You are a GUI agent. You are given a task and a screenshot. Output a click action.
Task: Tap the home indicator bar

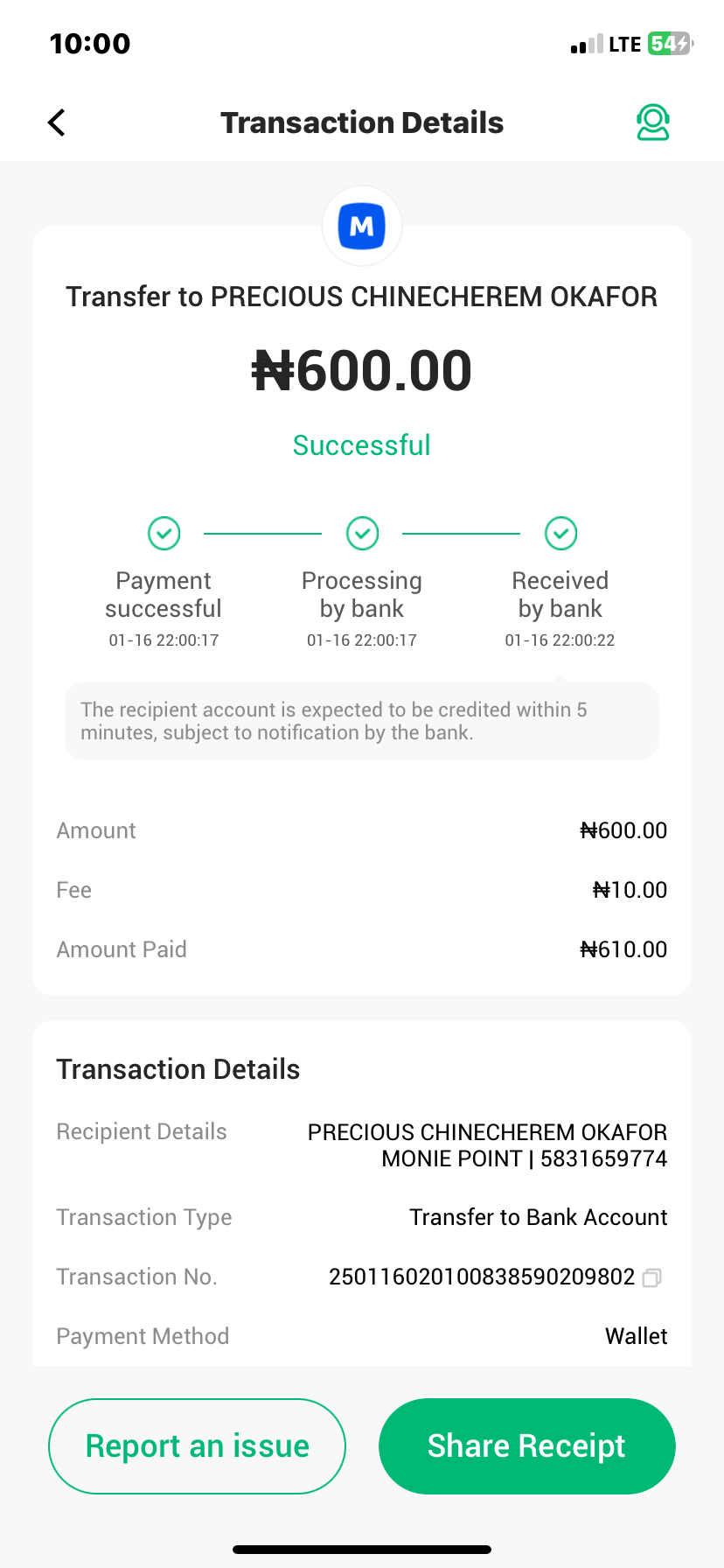(x=362, y=1550)
